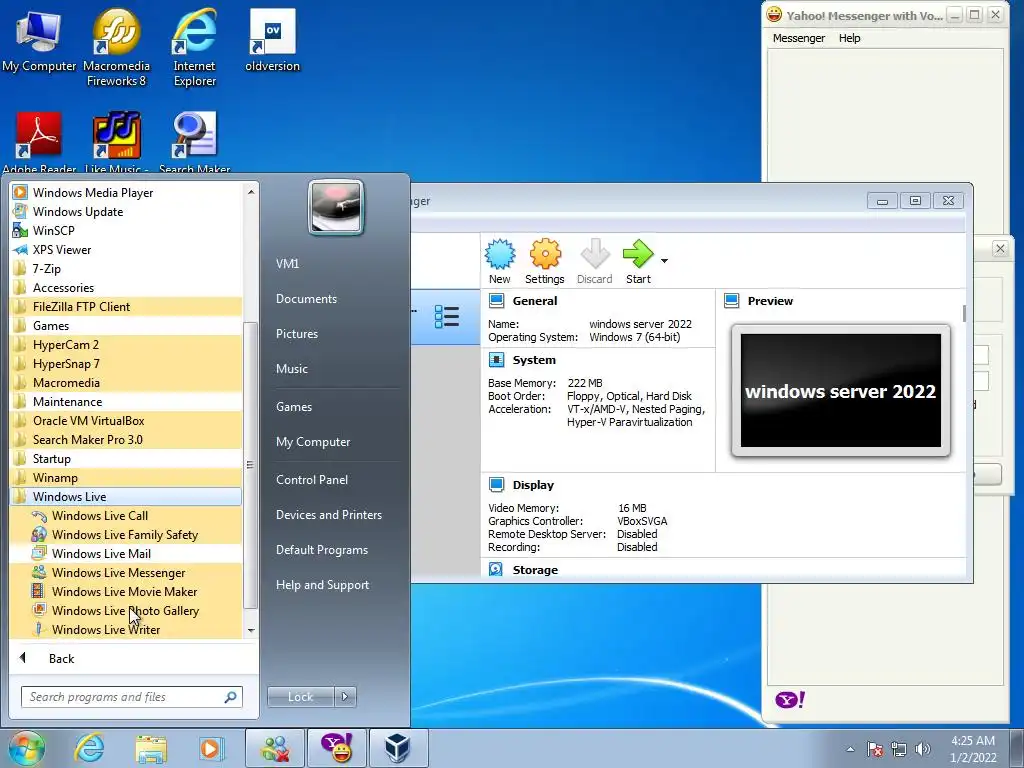Launch Windows Live Messenger
The height and width of the screenshot is (768, 1024).
[126, 572]
